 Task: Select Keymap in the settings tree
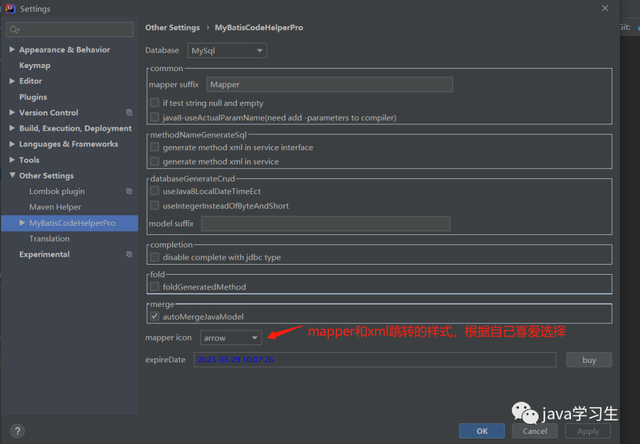tap(35, 65)
